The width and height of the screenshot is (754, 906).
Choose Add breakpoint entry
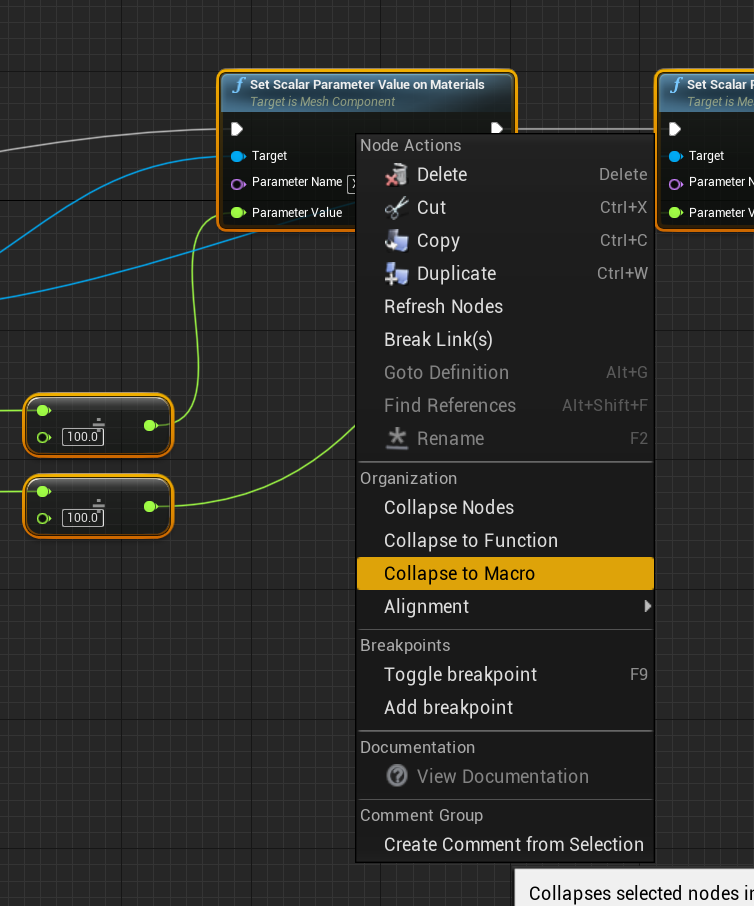[505, 707]
